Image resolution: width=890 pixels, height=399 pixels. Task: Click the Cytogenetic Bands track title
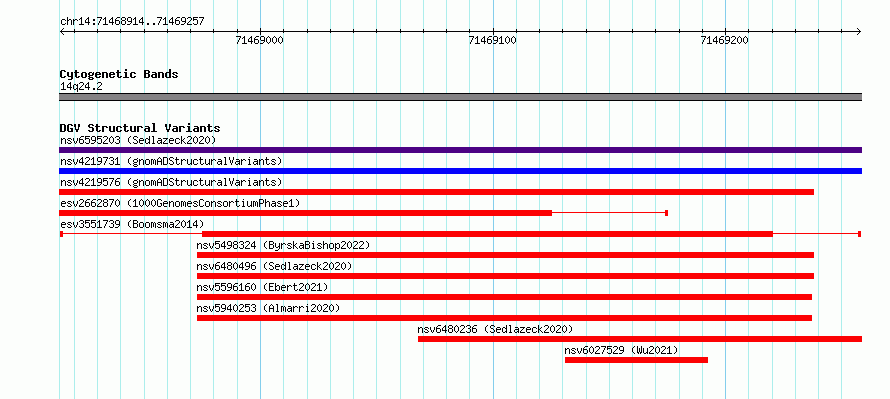tap(119, 74)
